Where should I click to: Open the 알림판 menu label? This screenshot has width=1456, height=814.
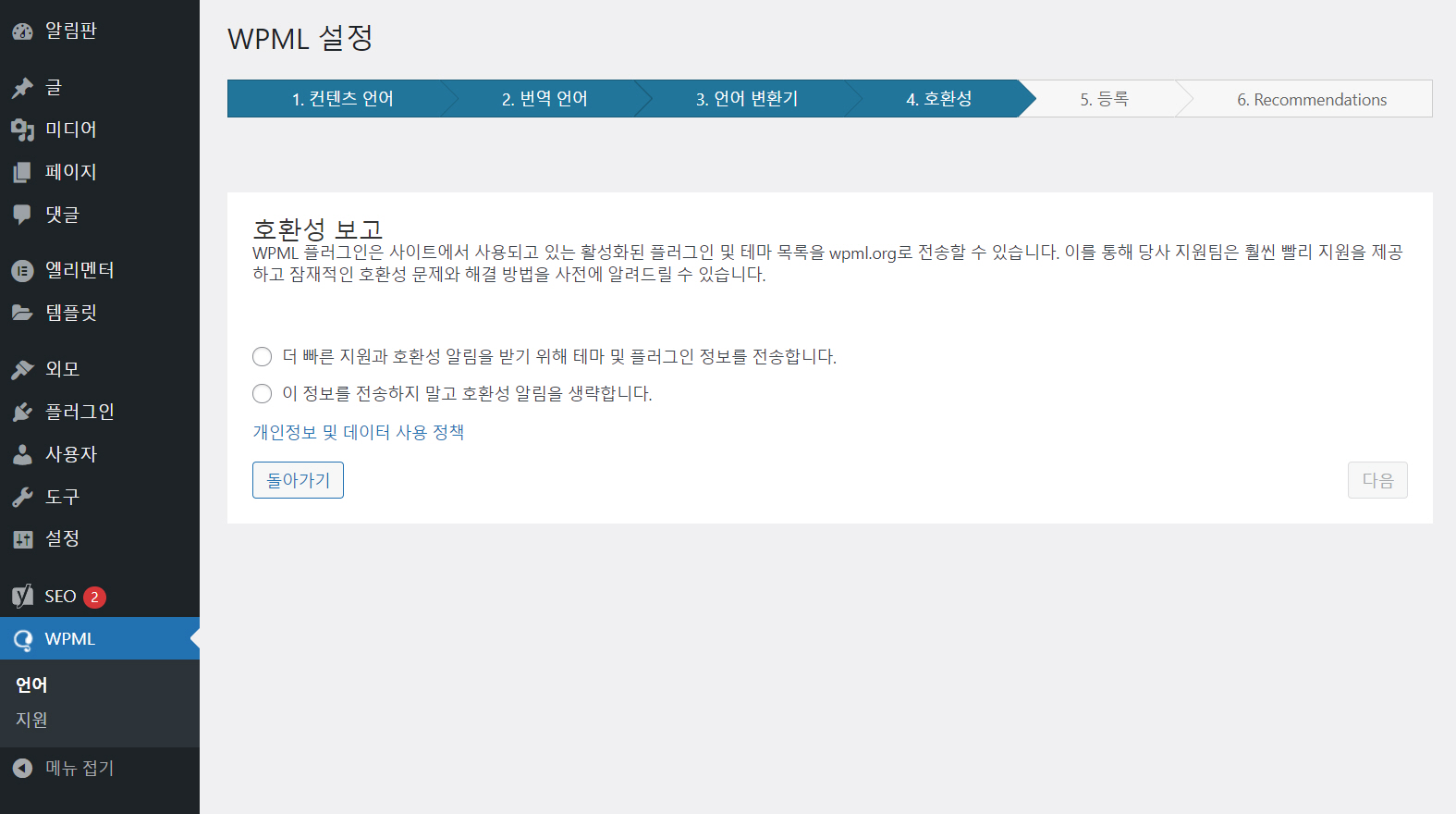(71, 31)
